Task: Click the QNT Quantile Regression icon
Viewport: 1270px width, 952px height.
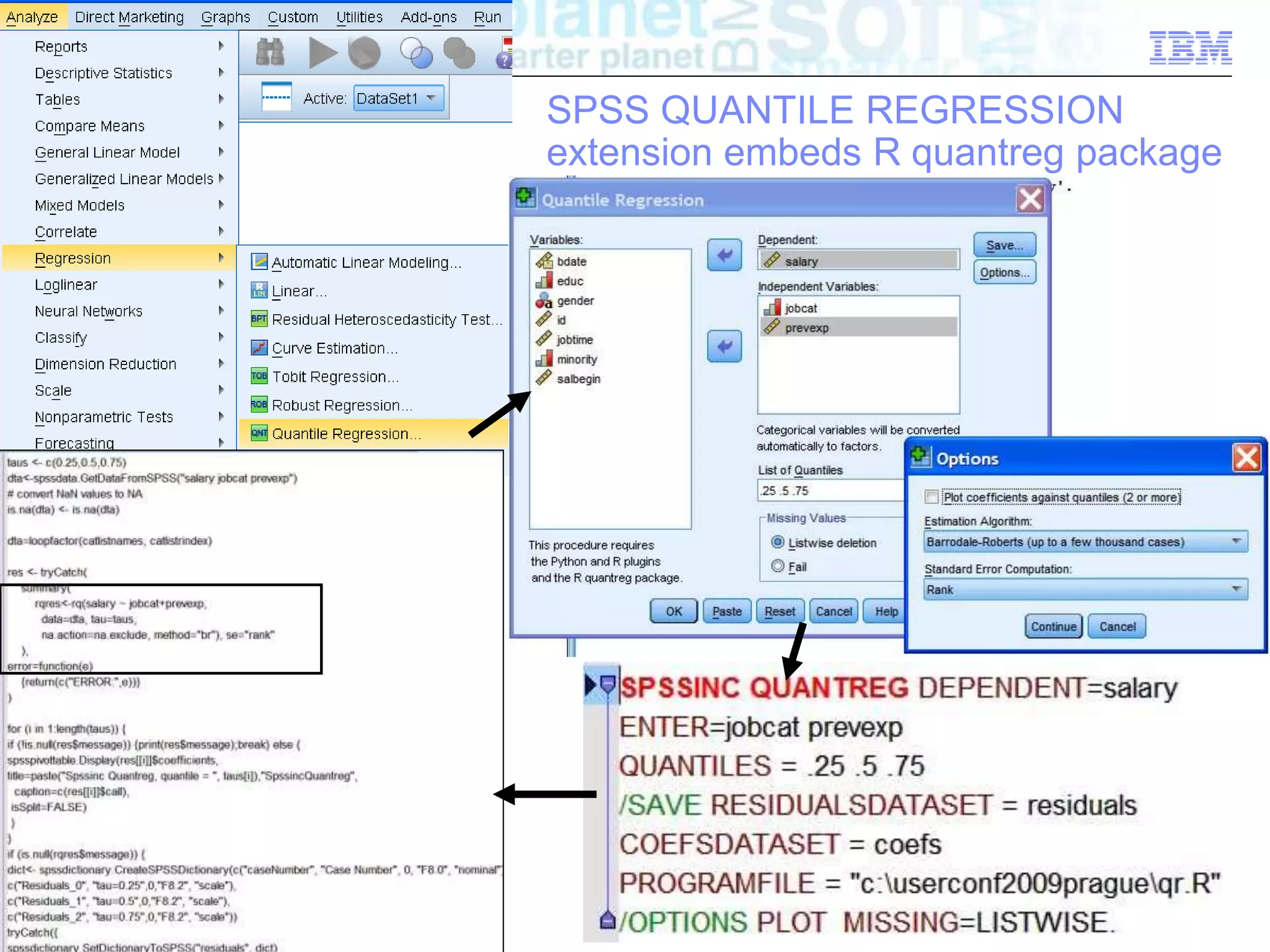Action: click(x=259, y=433)
